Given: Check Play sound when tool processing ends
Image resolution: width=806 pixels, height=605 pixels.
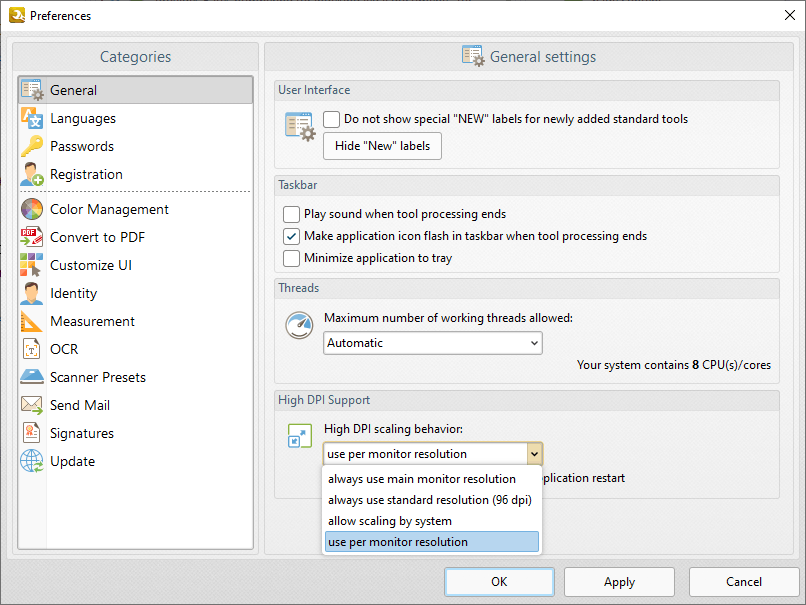Looking at the screenshot, I should click(291, 214).
